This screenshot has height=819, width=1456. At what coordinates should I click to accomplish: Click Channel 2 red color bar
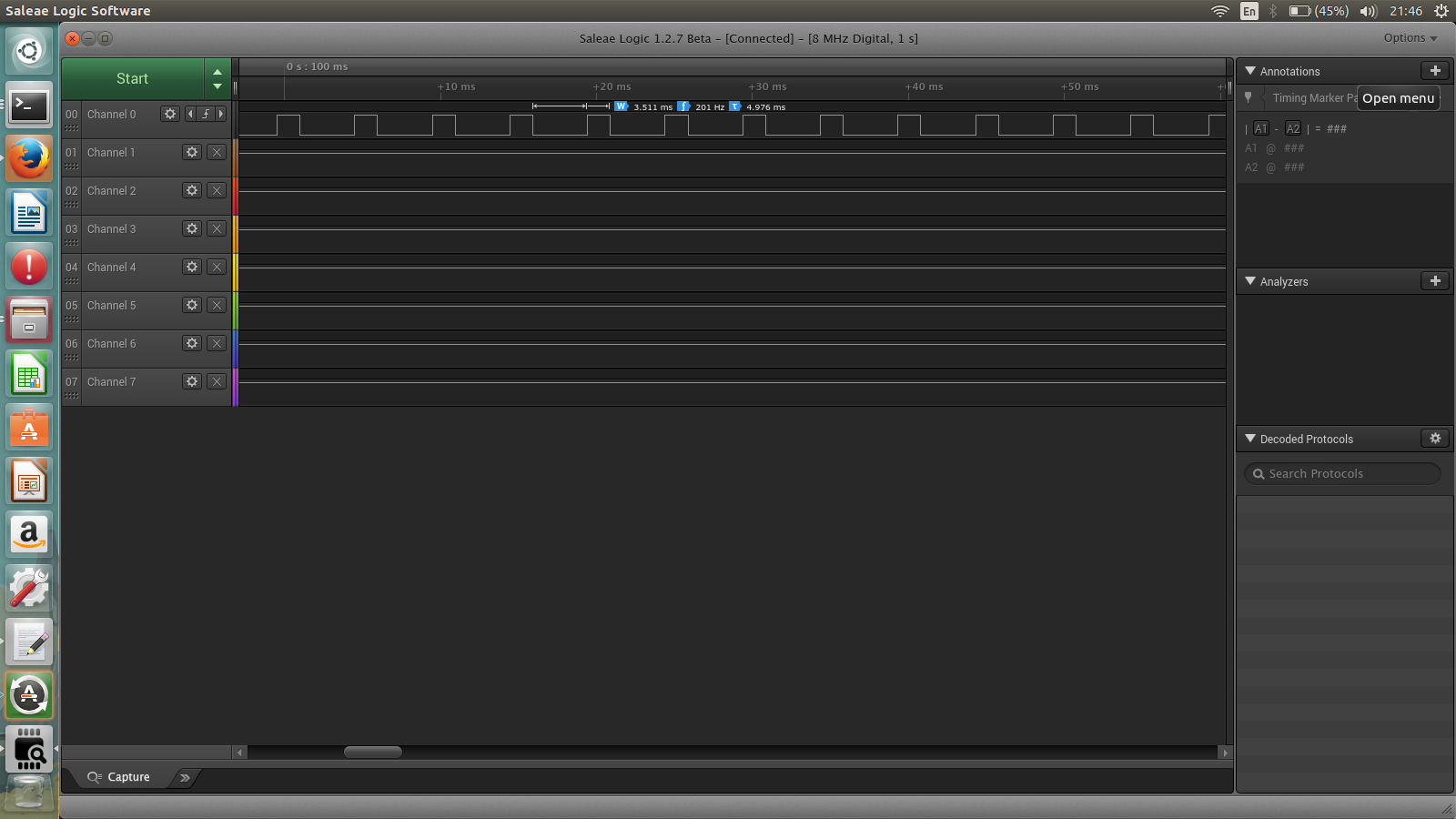point(236,196)
